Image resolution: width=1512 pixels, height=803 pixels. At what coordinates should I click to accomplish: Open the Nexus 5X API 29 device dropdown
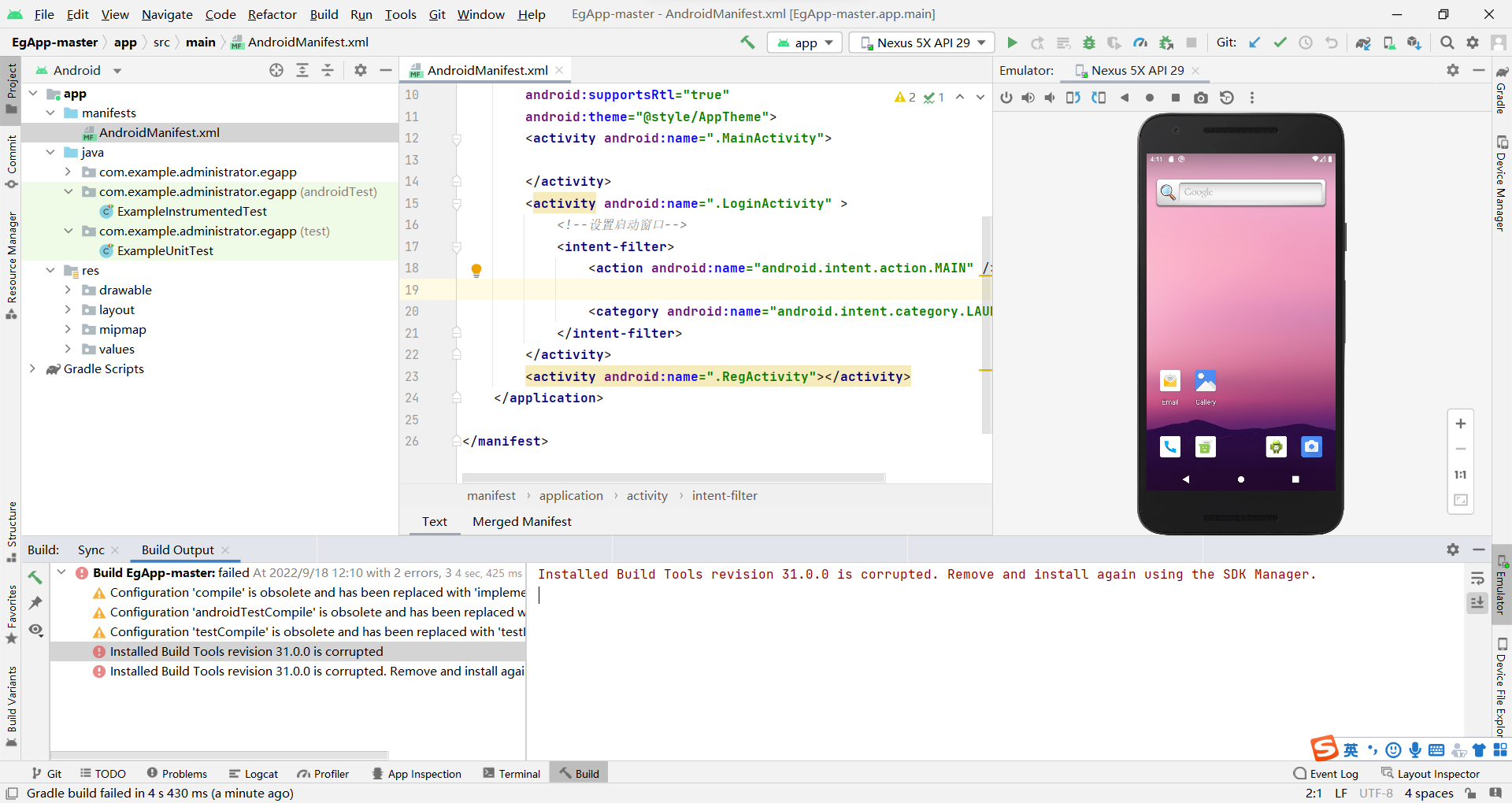pyautogui.click(x=921, y=43)
